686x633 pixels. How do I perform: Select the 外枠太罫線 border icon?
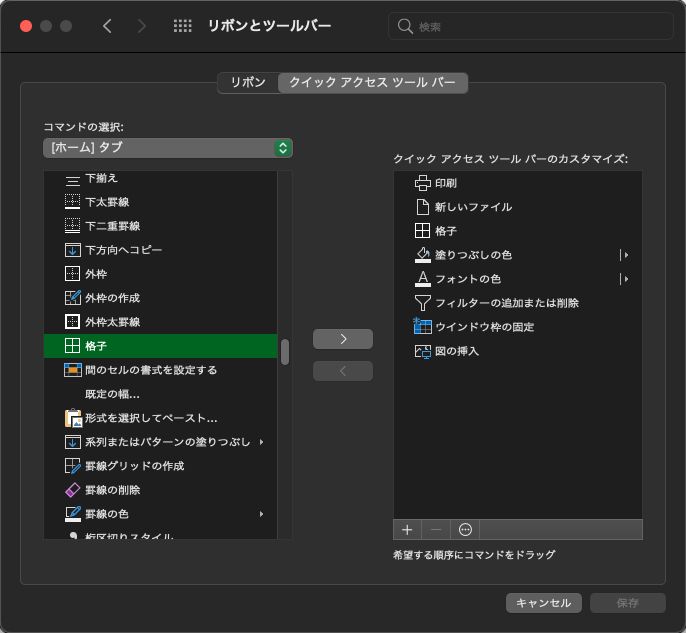point(72,322)
